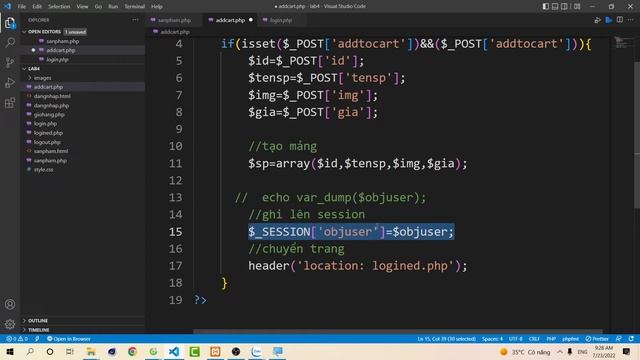Select login.php in Open Editors list
The image size is (640, 360).
pyautogui.click(x=57, y=59)
